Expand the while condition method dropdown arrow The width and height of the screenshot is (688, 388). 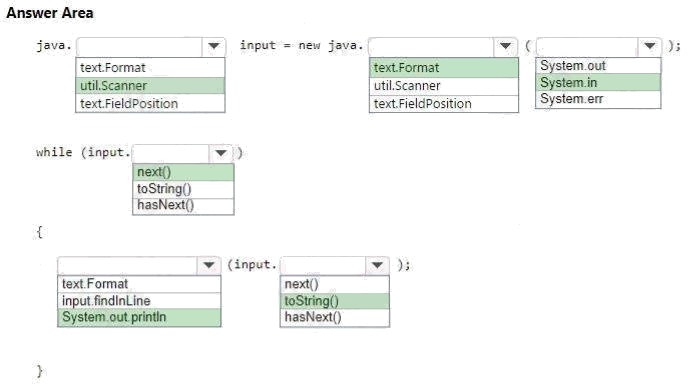click(221, 153)
